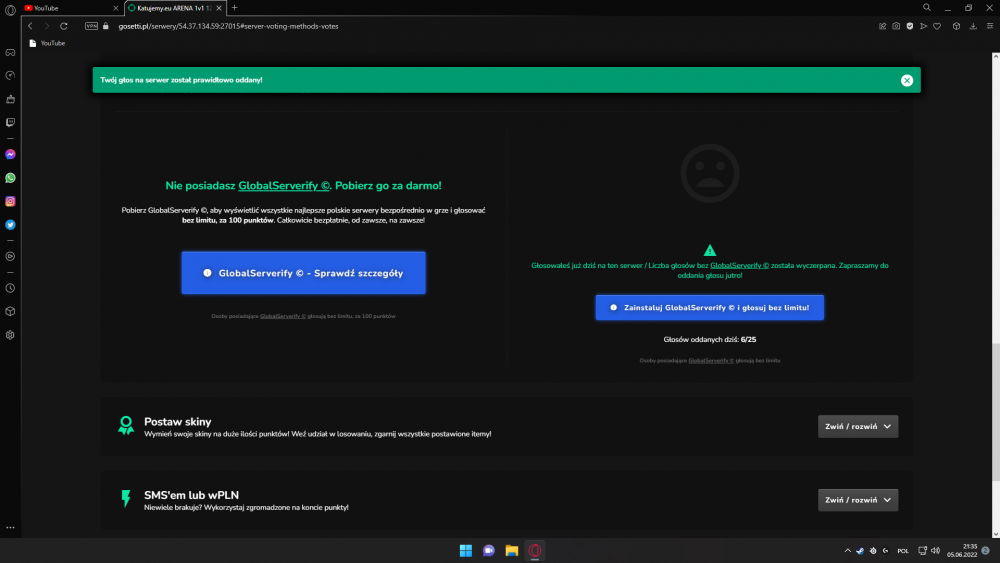The width and height of the screenshot is (1000, 563).
Task: Open Twitter in the sidebar
Action: [x=10, y=224]
